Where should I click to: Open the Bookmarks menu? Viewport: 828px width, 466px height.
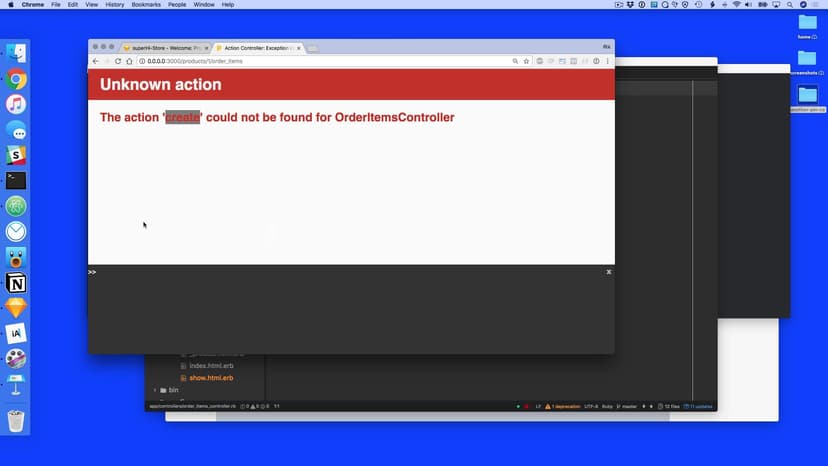pyautogui.click(x=146, y=5)
